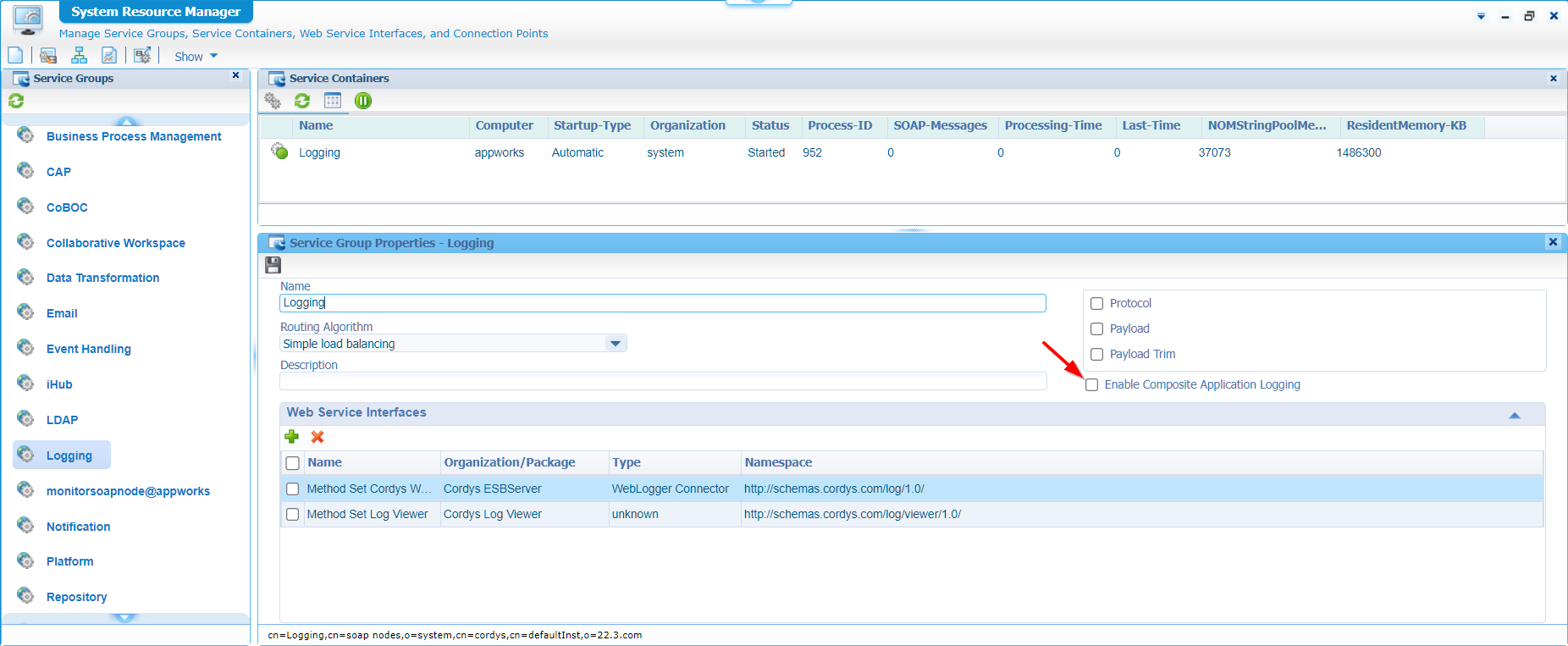Close the Service Group Properties panel
This screenshot has width=1568, height=646.
tap(1553, 242)
